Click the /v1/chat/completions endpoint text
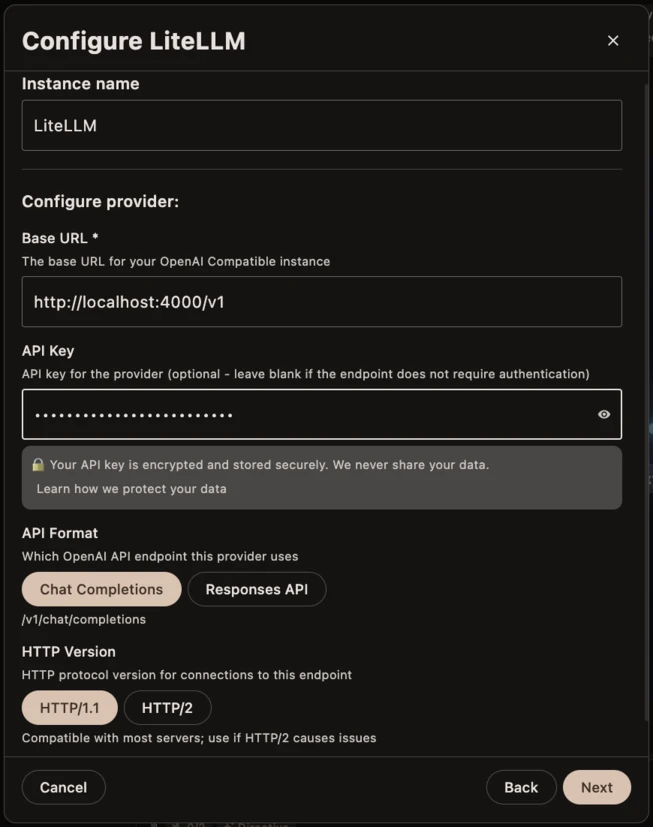Image resolution: width=653 pixels, height=827 pixels. click(84, 619)
